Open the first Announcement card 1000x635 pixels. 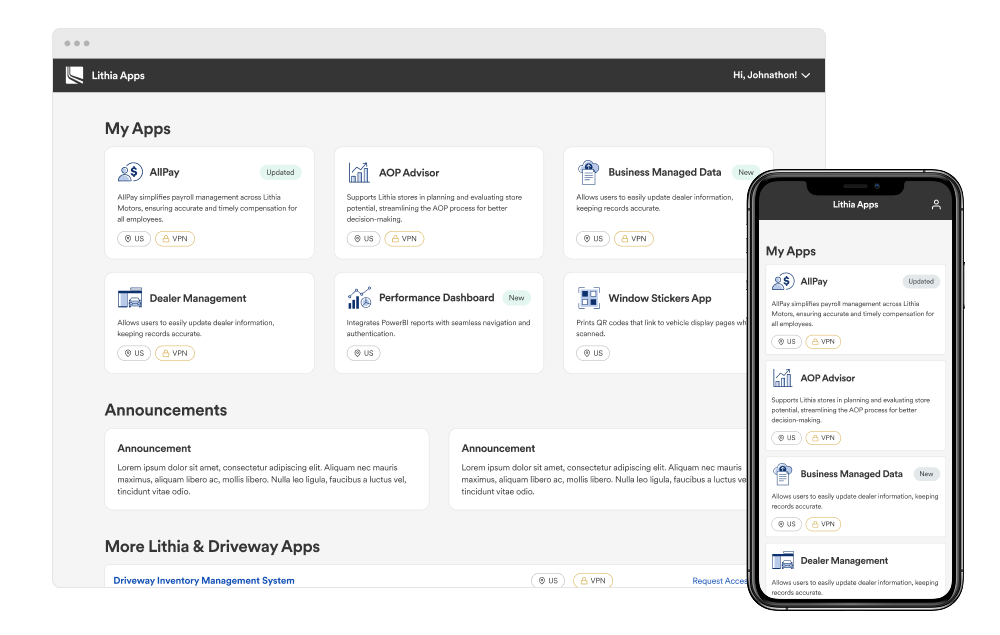tap(266, 469)
